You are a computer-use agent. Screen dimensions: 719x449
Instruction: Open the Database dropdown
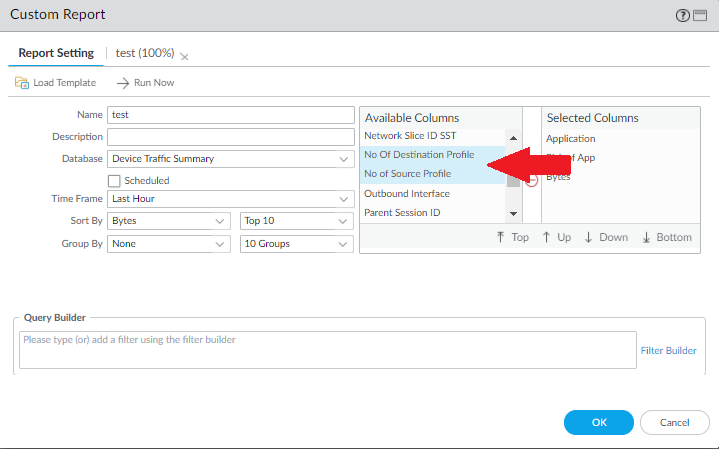231,158
